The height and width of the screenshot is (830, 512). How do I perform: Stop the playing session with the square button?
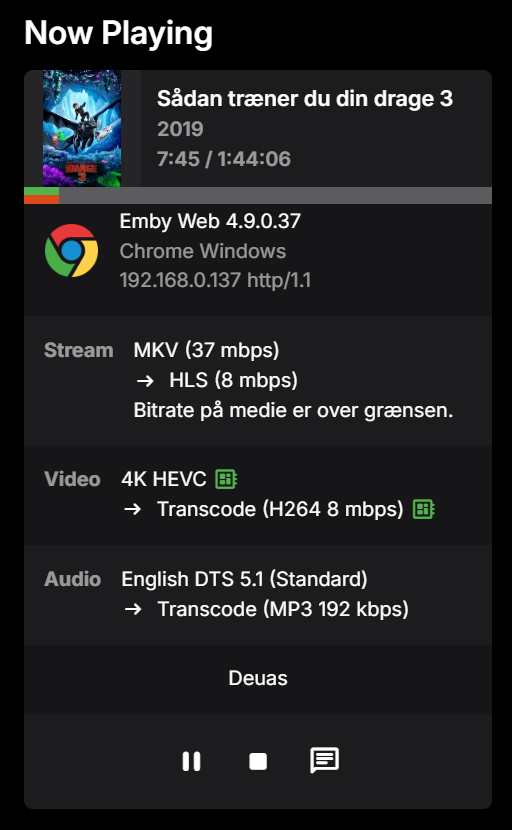coord(258,761)
